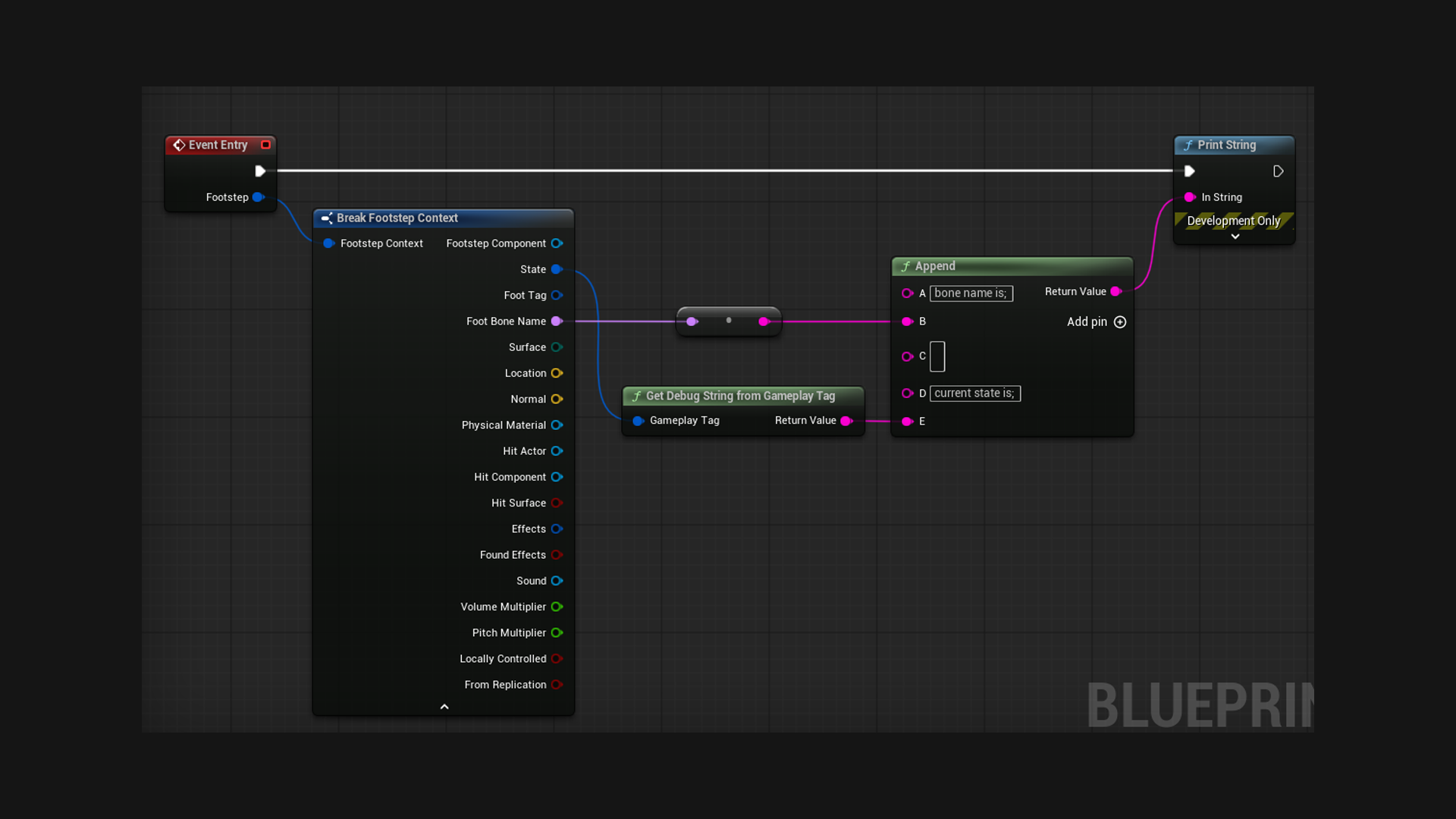Click the empty C text field in Append
The width and height of the screenshot is (1456, 819).
[x=937, y=356]
